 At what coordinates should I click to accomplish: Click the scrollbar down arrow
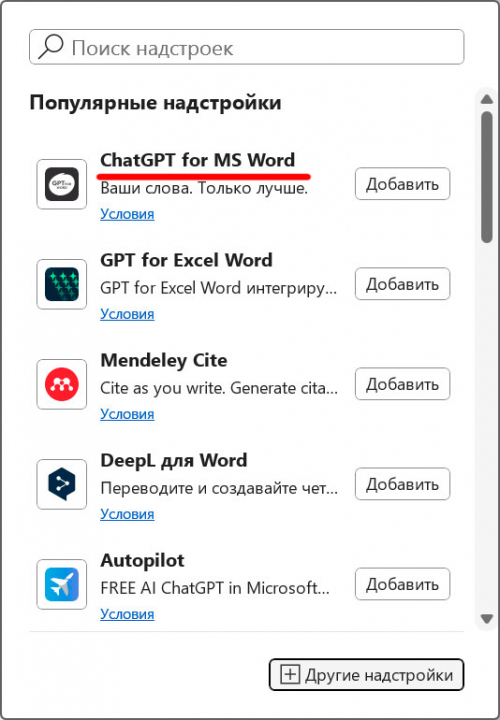pyautogui.click(x=487, y=619)
